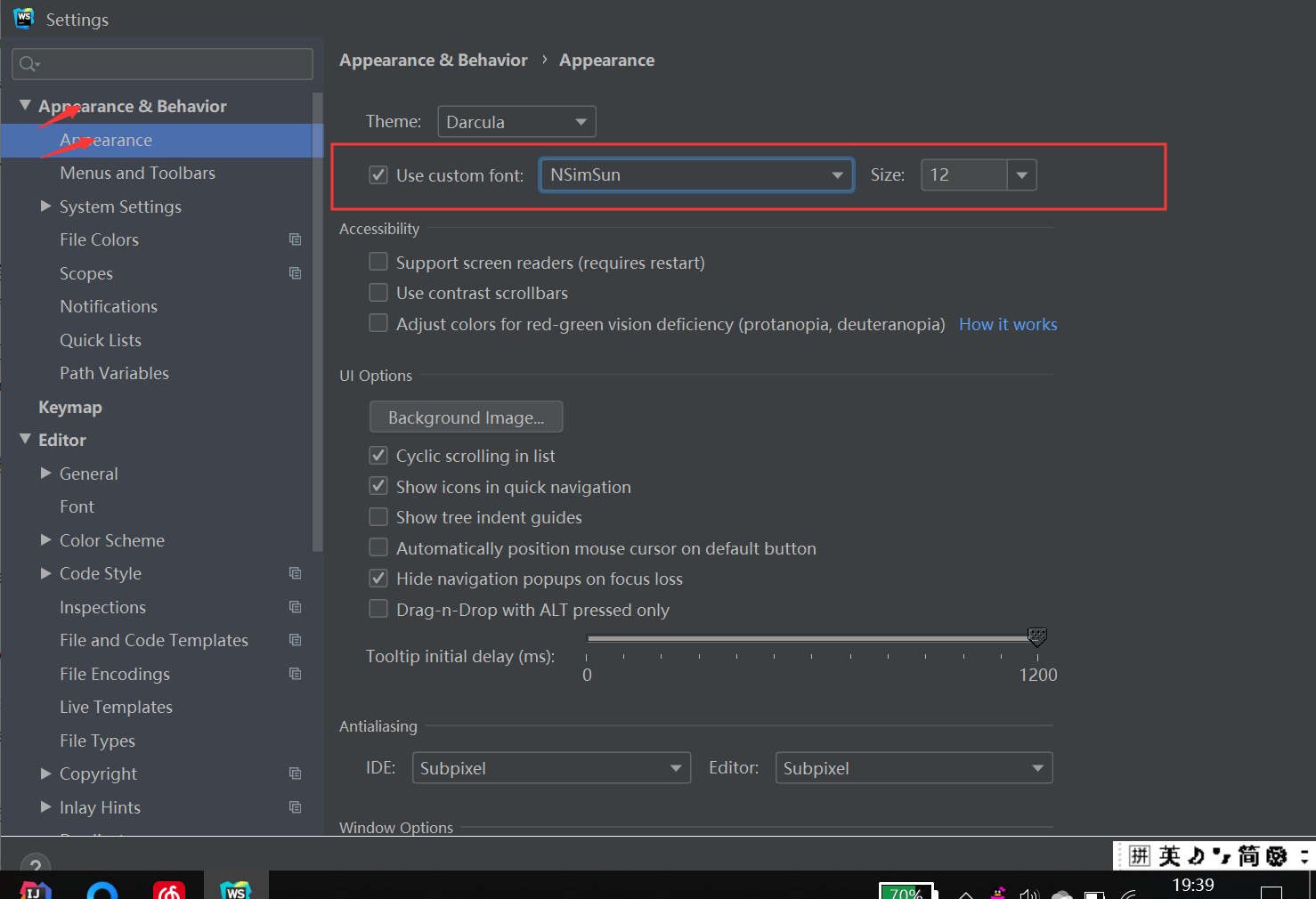Screen dimensions: 1316x899
Task: Focus the settings search field
Action: (162, 64)
